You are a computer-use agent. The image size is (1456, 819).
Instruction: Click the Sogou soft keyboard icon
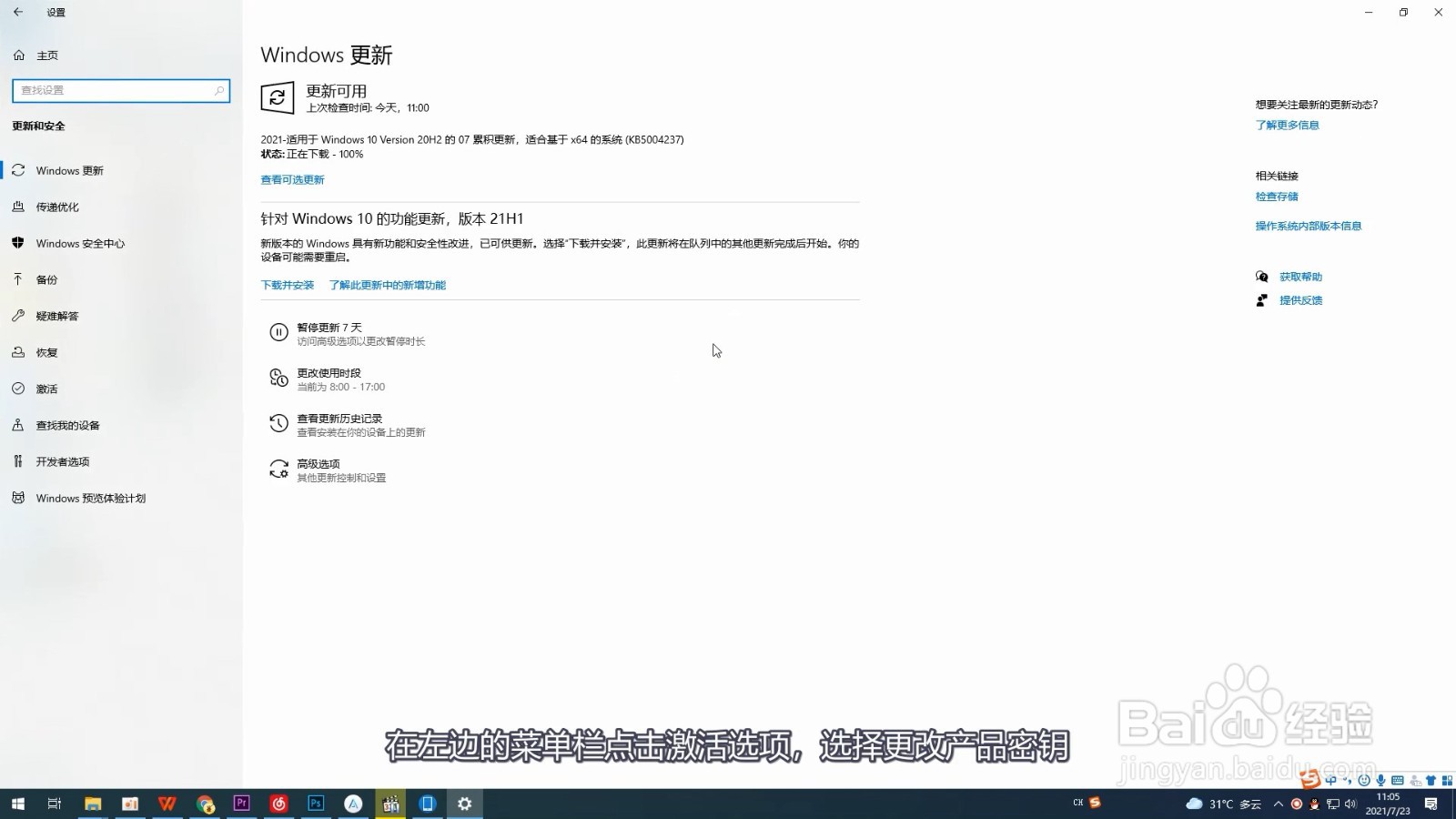coord(1398,780)
